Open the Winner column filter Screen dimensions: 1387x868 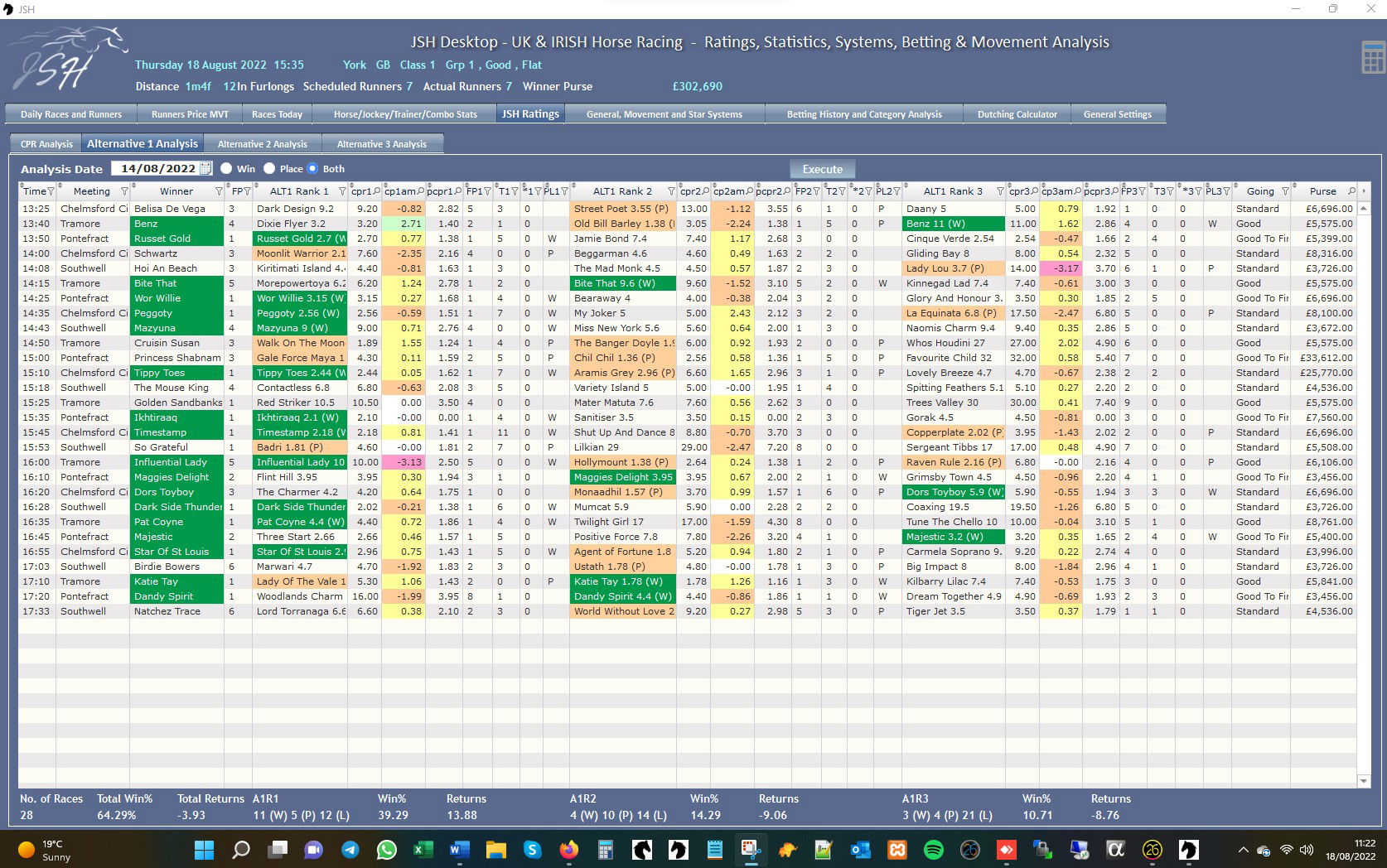point(219,191)
